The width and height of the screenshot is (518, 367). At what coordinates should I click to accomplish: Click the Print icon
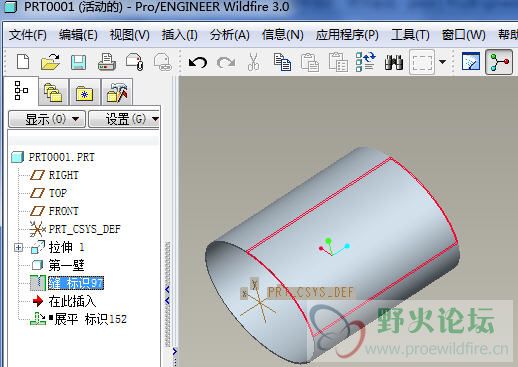pos(107,62)
